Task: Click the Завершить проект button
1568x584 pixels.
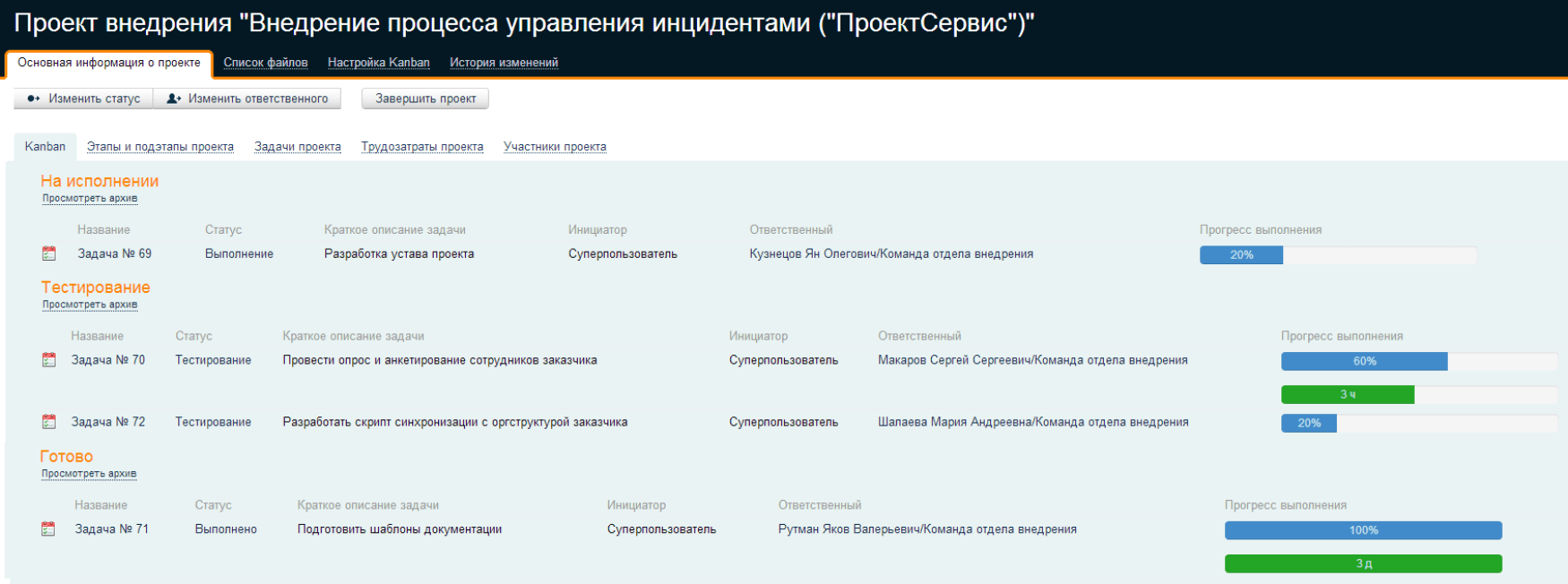Action: pyautogui.click(x=426, y=99)
